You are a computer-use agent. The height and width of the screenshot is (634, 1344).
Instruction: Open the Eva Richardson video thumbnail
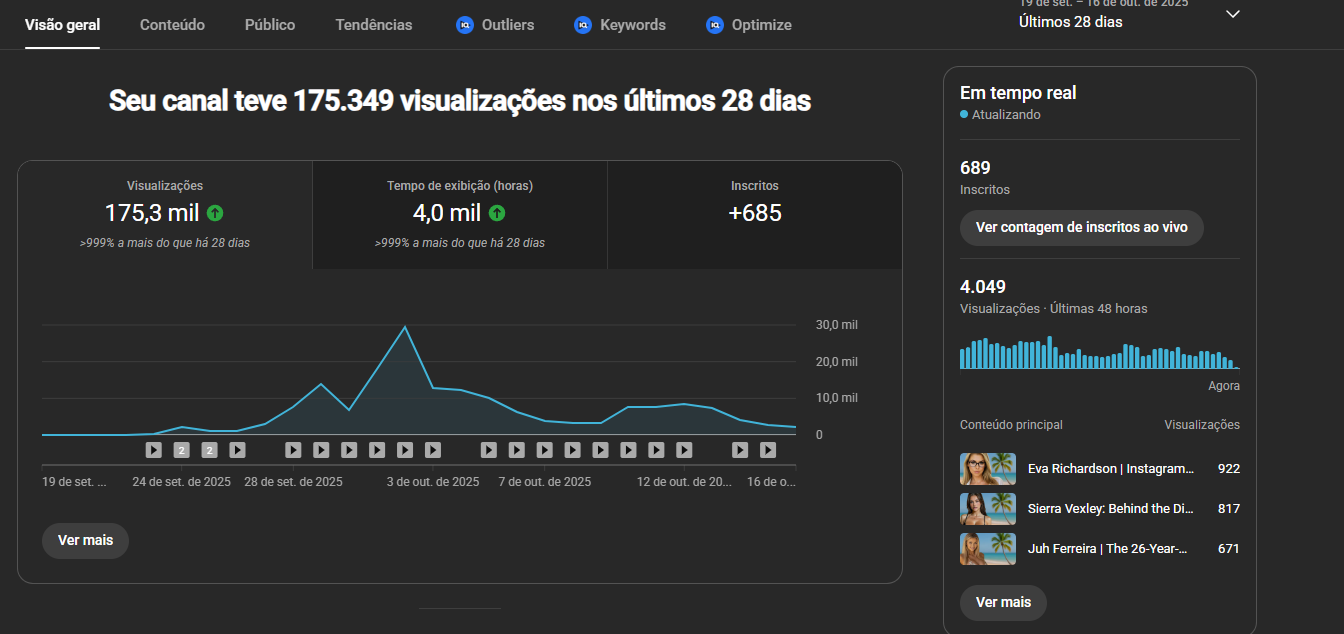pyautogui.click(x=987, y=469)
